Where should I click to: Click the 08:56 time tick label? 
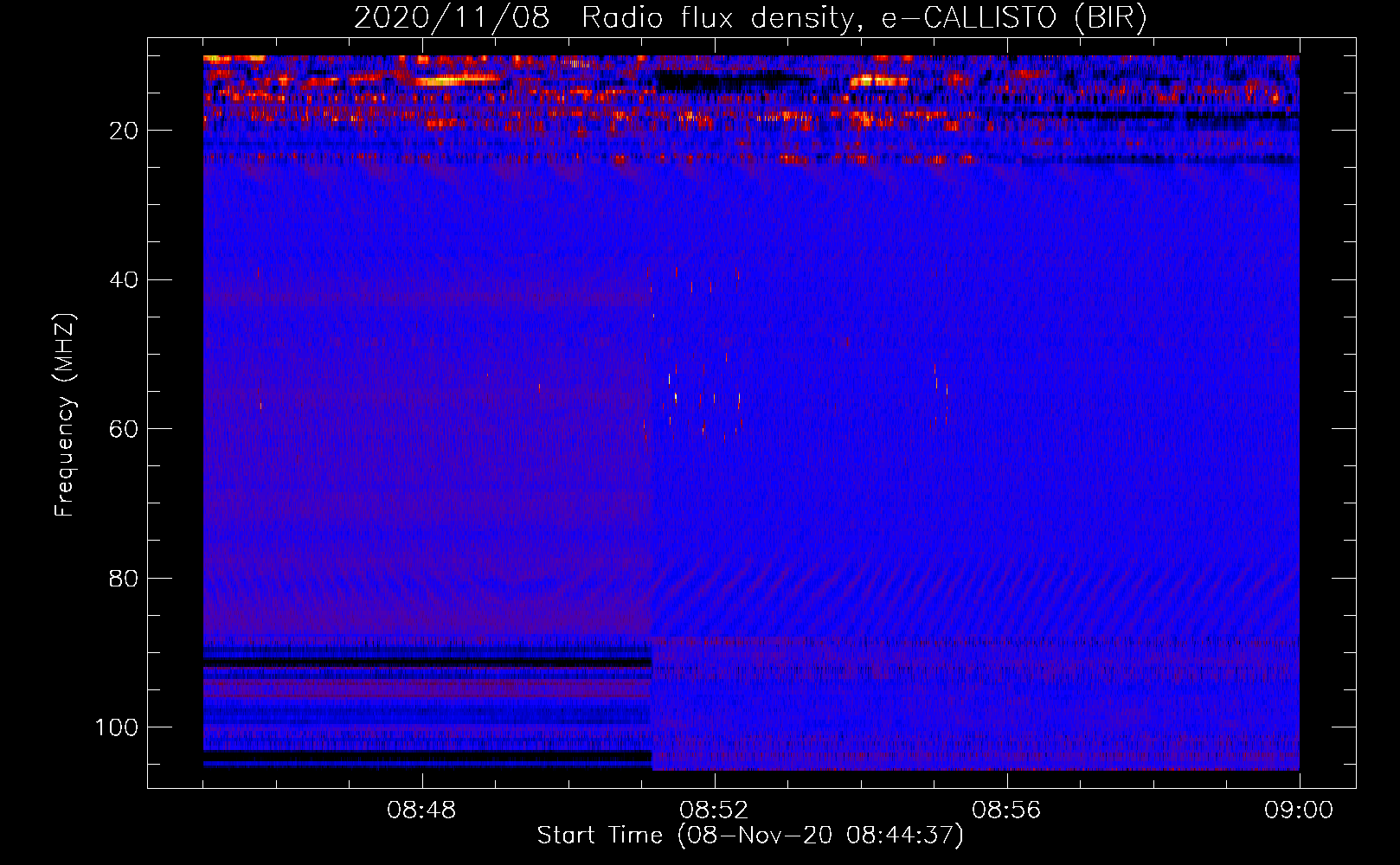(x=1006, y=811)
